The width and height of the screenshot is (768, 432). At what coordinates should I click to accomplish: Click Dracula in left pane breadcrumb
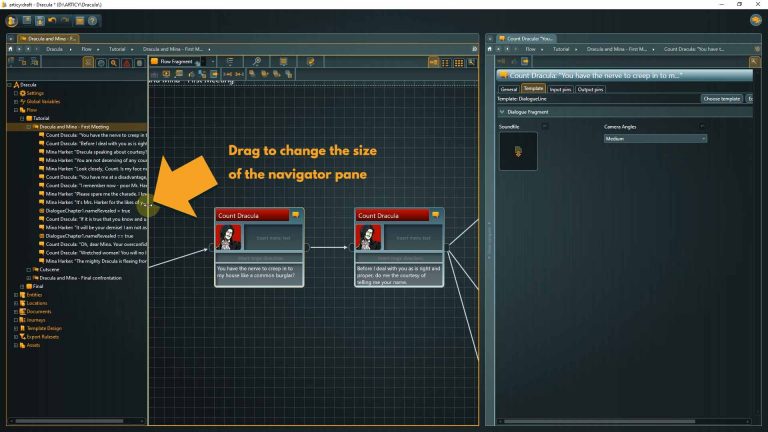[x=54, y=49]
